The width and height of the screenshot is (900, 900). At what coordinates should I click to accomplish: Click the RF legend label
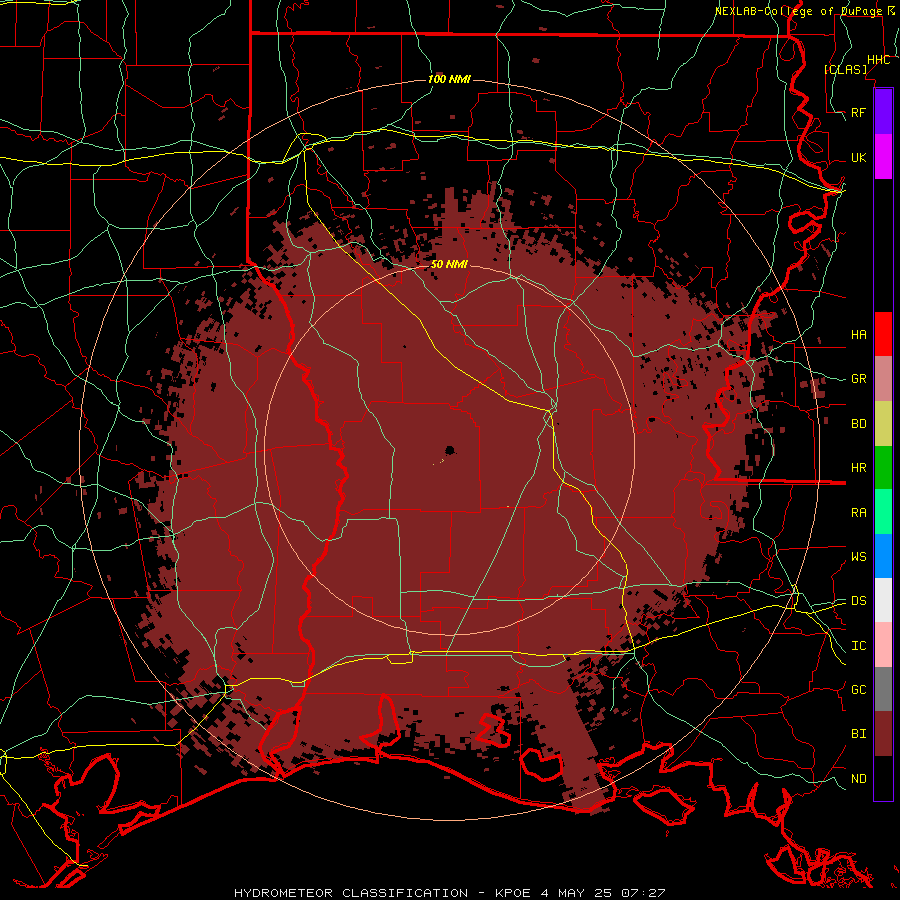(858, 112)
